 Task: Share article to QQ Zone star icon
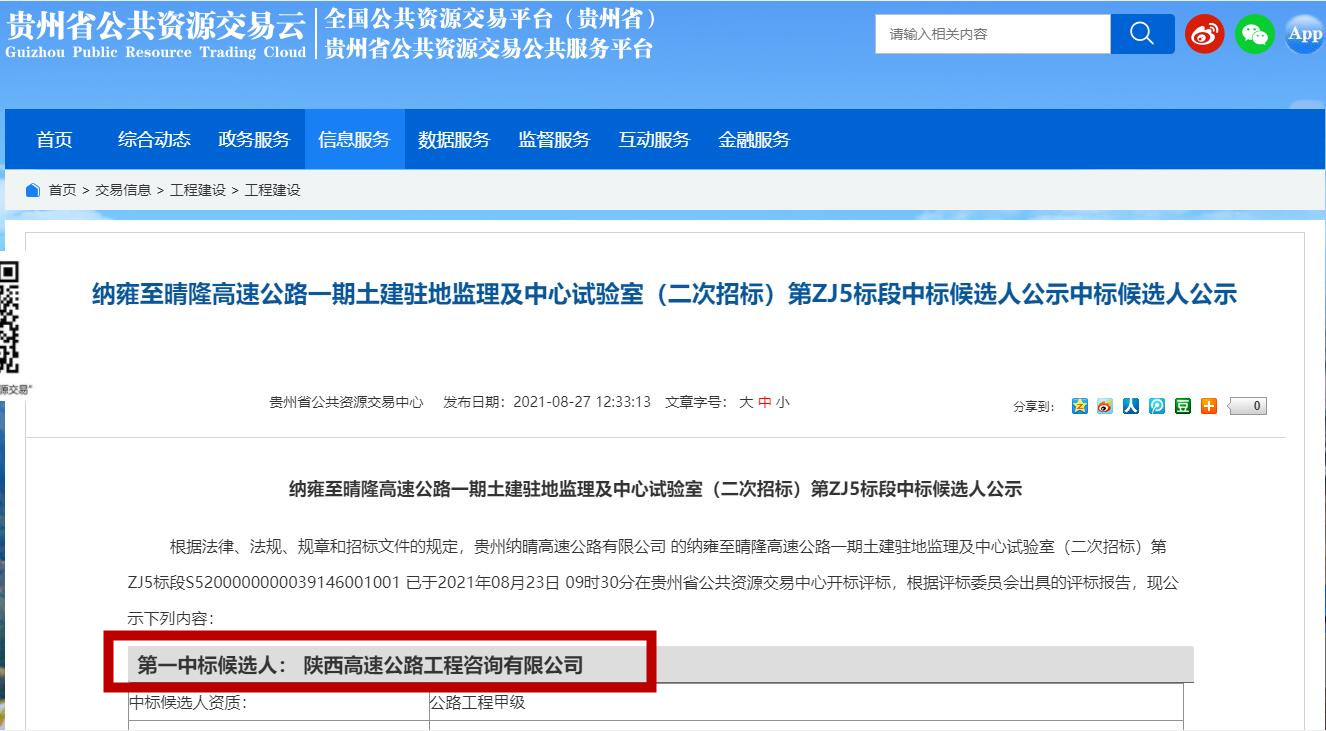pyautogui.click(x=1079, y=406)
